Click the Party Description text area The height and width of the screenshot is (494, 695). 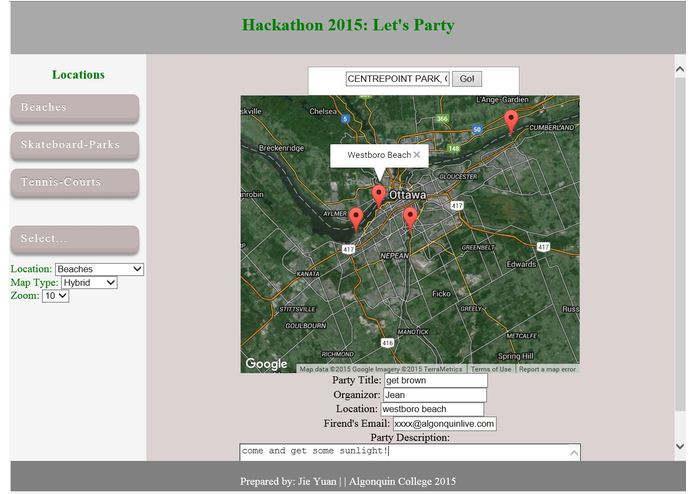(410, 452)
